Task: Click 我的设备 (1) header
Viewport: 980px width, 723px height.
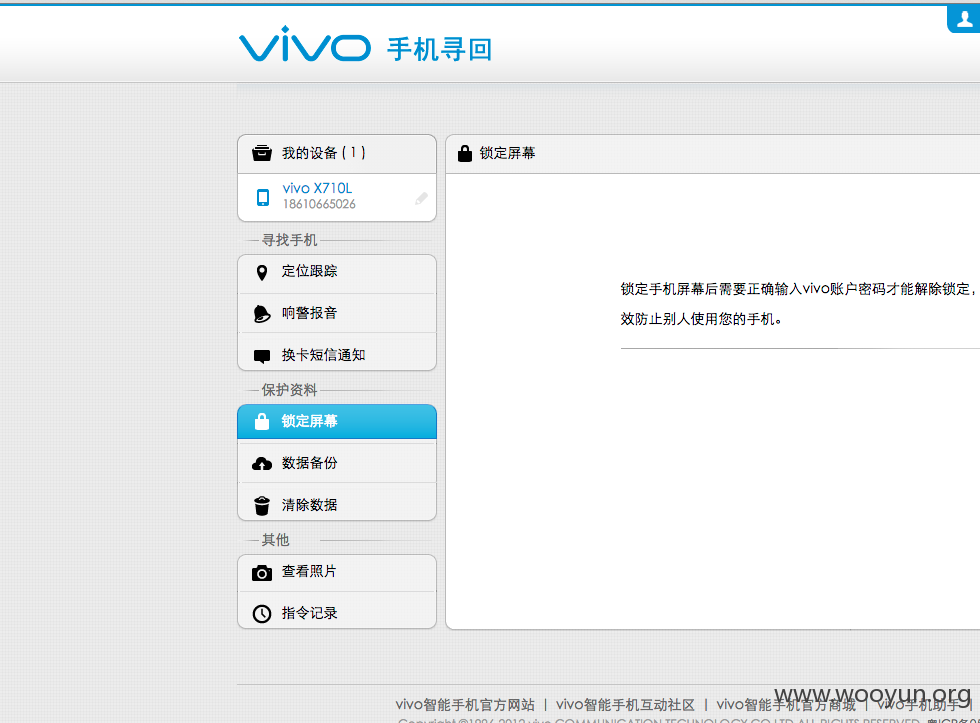Action: tap(337, 154)
